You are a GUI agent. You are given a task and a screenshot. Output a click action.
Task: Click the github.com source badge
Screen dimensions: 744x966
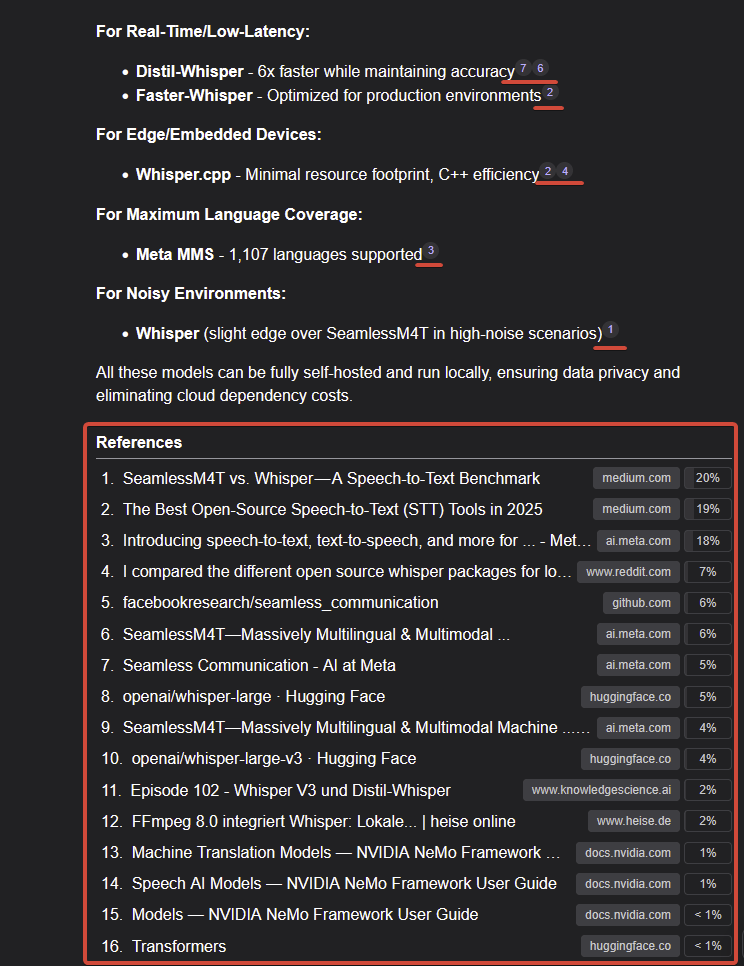tap(641, 603)
